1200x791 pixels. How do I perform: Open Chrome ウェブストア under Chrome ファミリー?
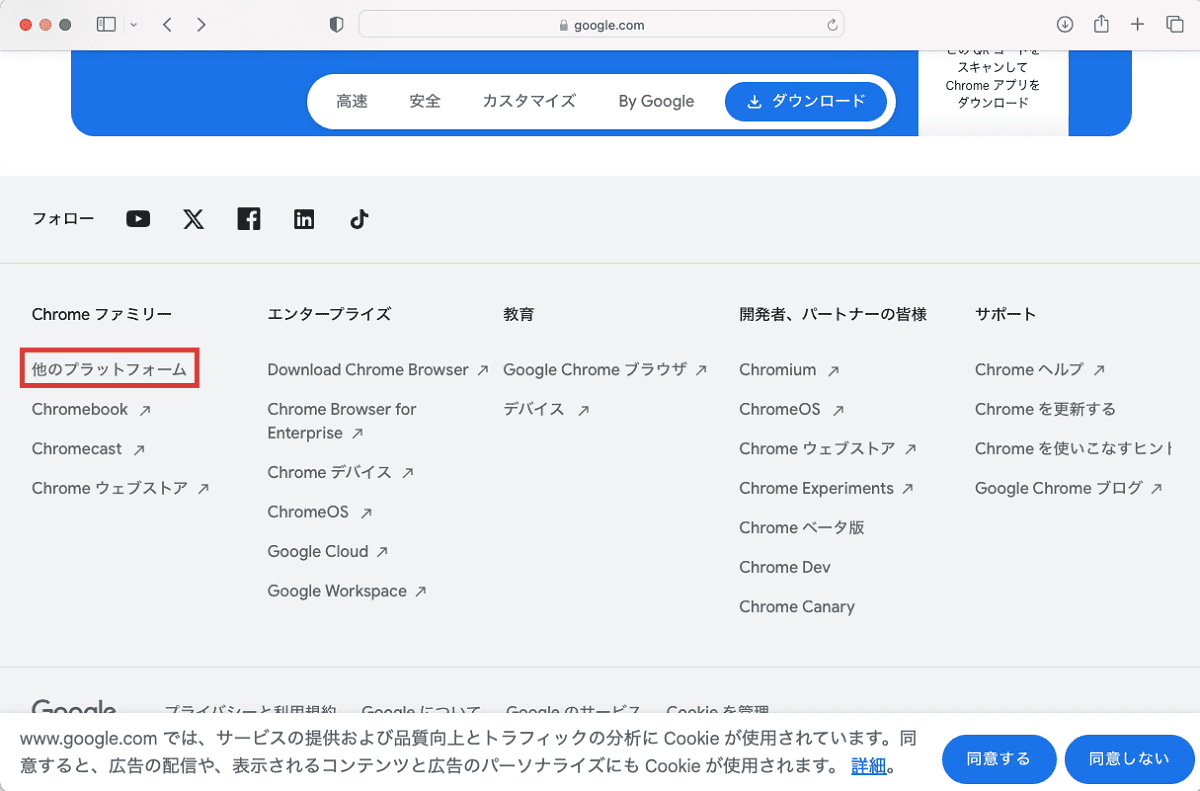coord(120,488)
